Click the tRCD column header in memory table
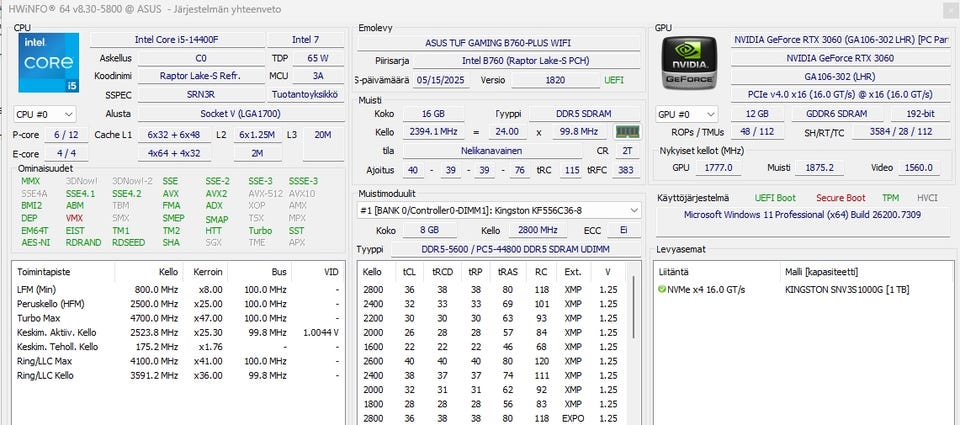960x425 pixels. [x=441, y=271]
